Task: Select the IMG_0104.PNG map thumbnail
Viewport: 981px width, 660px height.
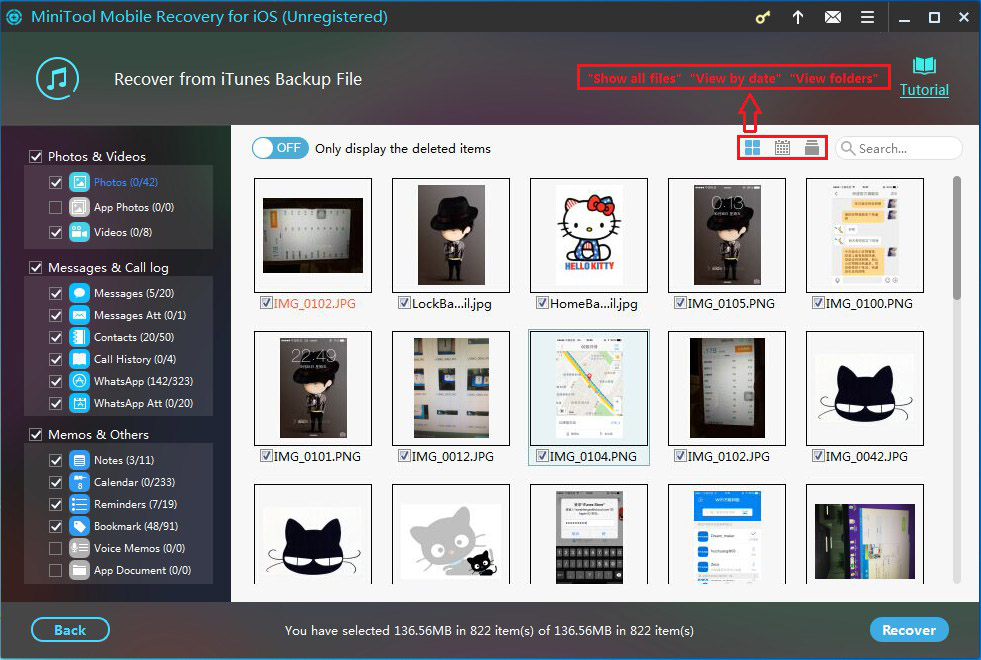Action: (x=589, y=388)
